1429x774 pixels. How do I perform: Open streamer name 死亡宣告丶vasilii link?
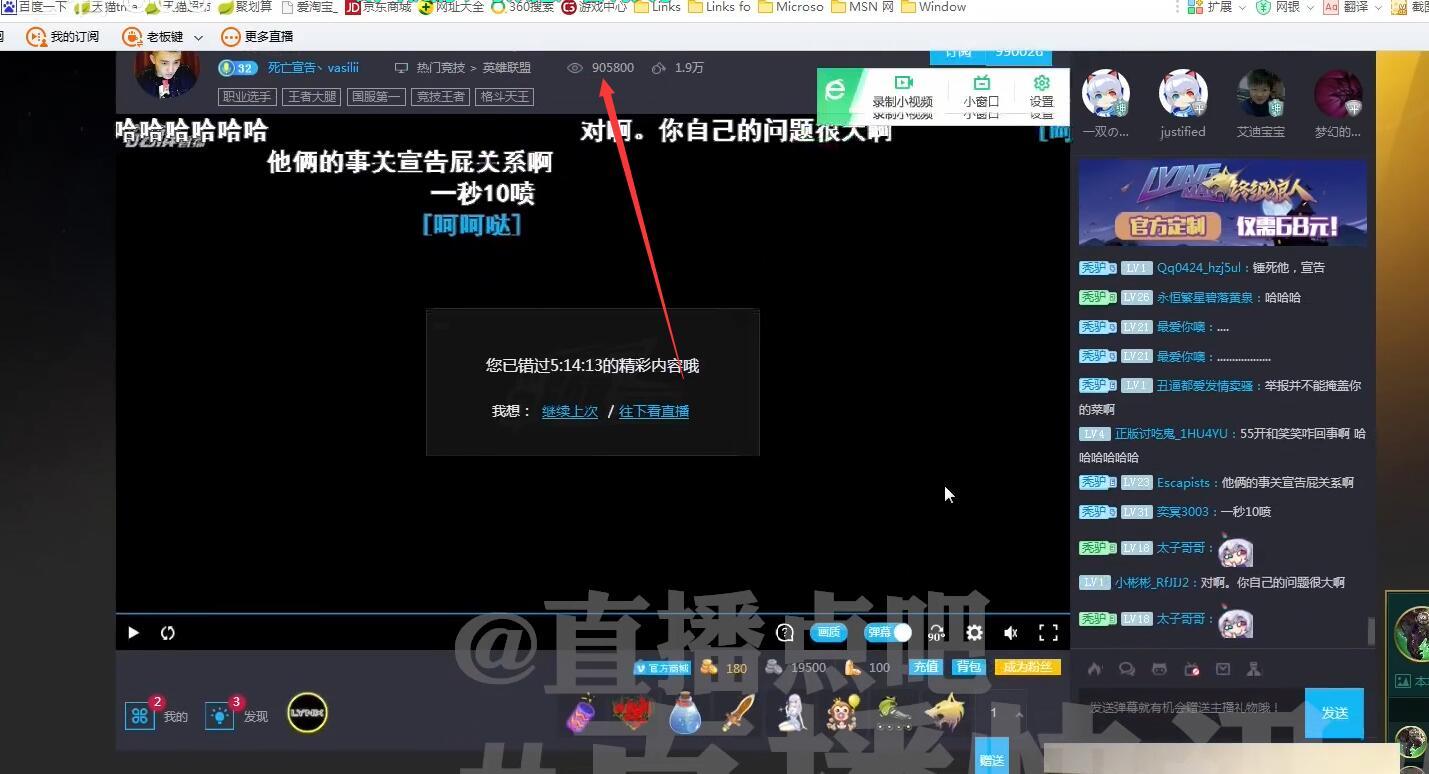tap(313, 68)
